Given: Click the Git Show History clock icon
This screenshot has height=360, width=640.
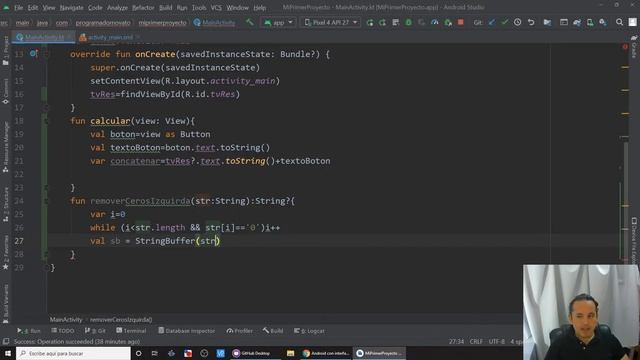Looking at the screenshot, I should click(518, 22).
